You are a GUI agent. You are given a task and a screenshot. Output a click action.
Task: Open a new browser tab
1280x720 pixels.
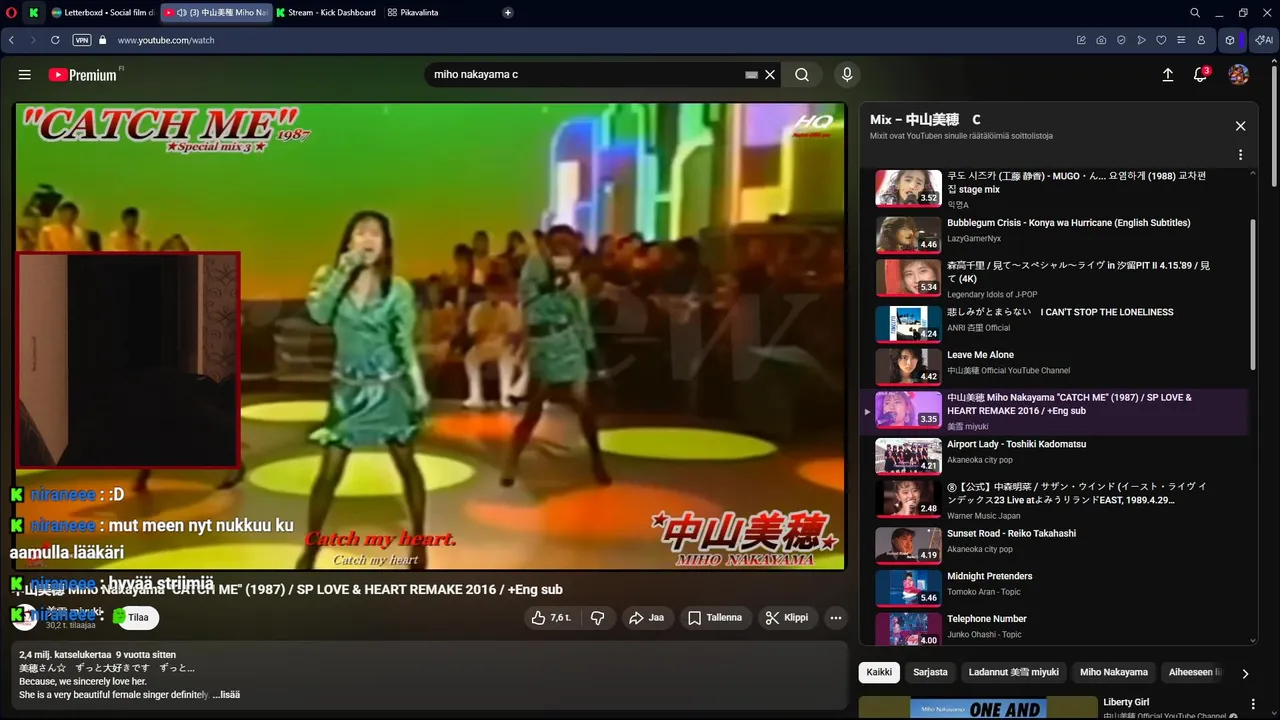tap(508, 12)
